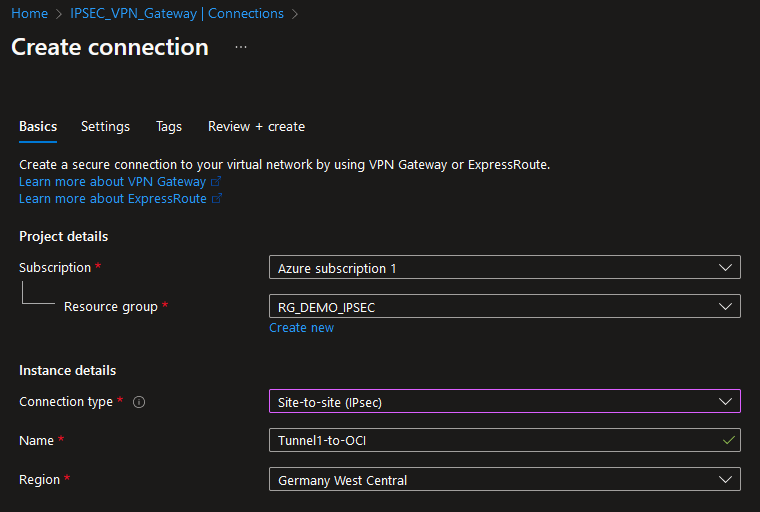Click external link icon beside VPN Gateway

216,182
